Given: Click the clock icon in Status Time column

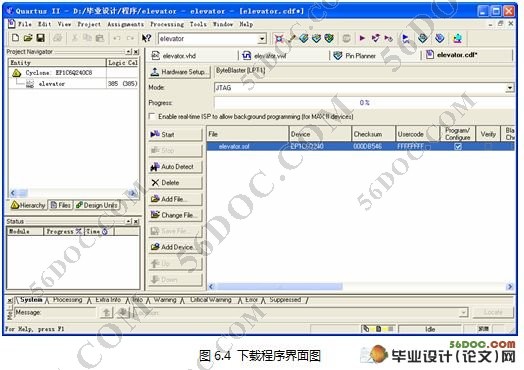Looking at the screenshot, I should pos(105,231).
